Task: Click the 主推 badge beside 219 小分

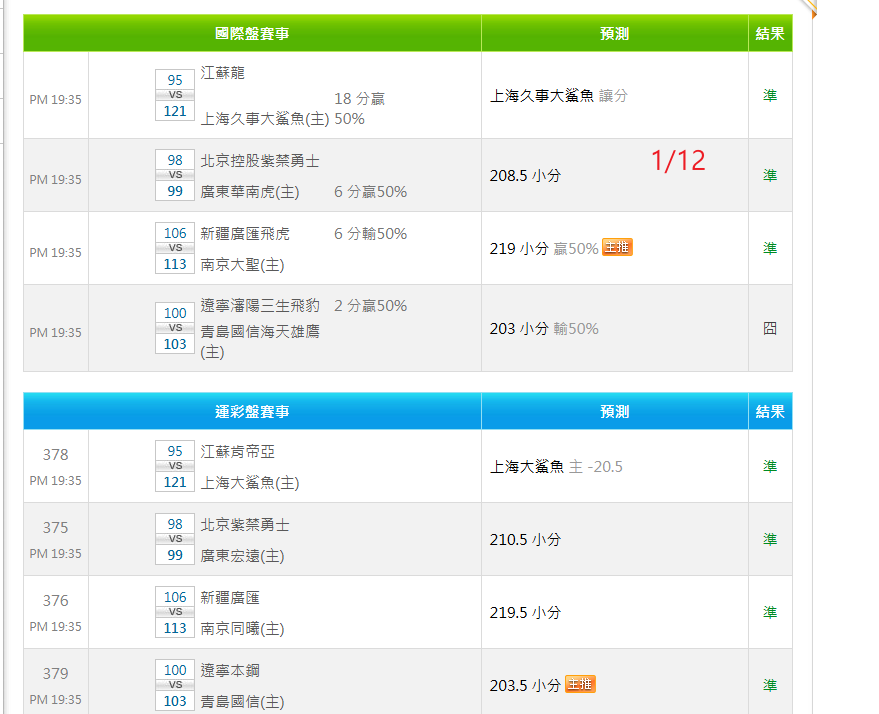Action: (617, 248)
